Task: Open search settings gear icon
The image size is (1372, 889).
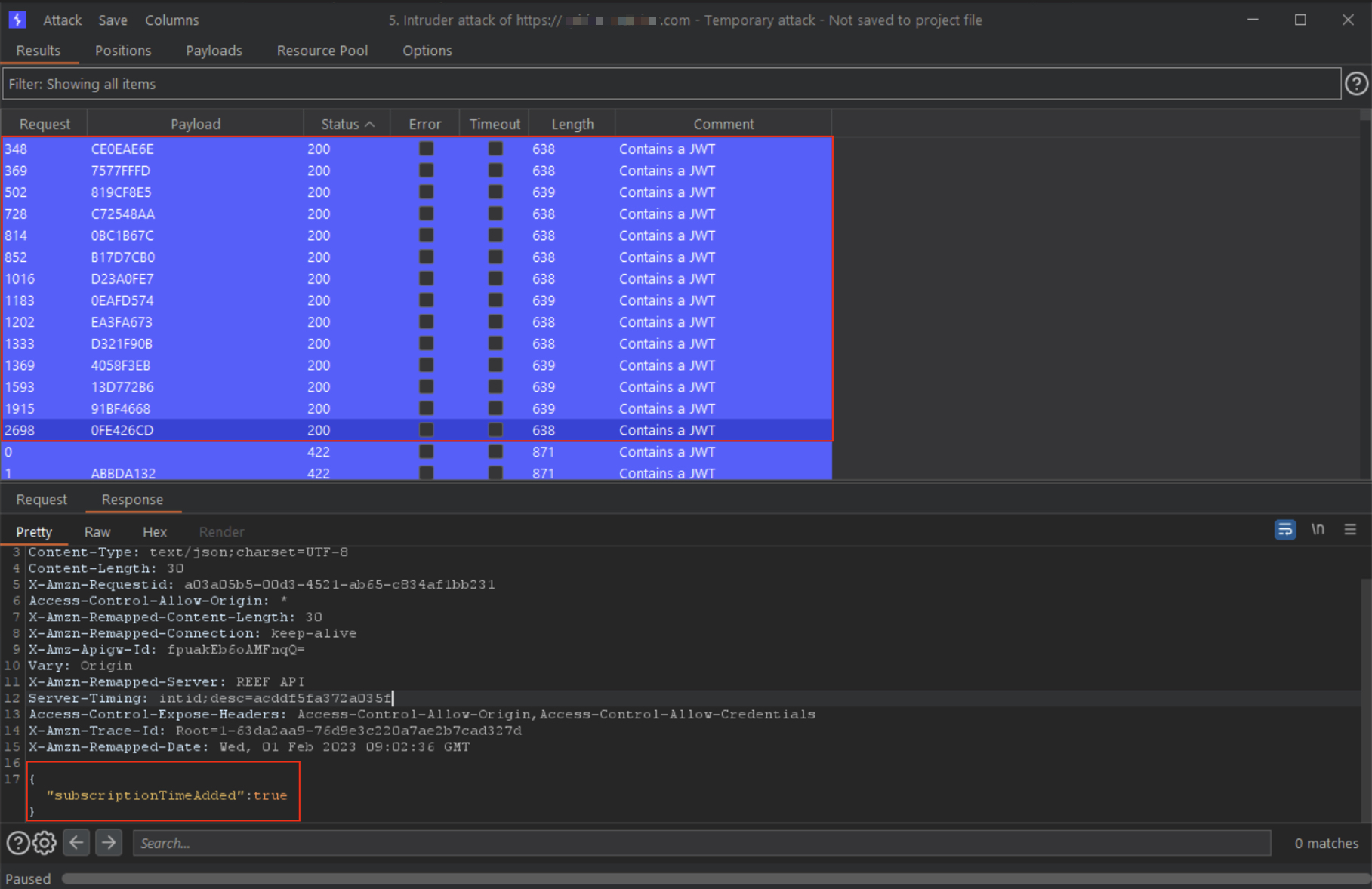Action: [45, 843]
